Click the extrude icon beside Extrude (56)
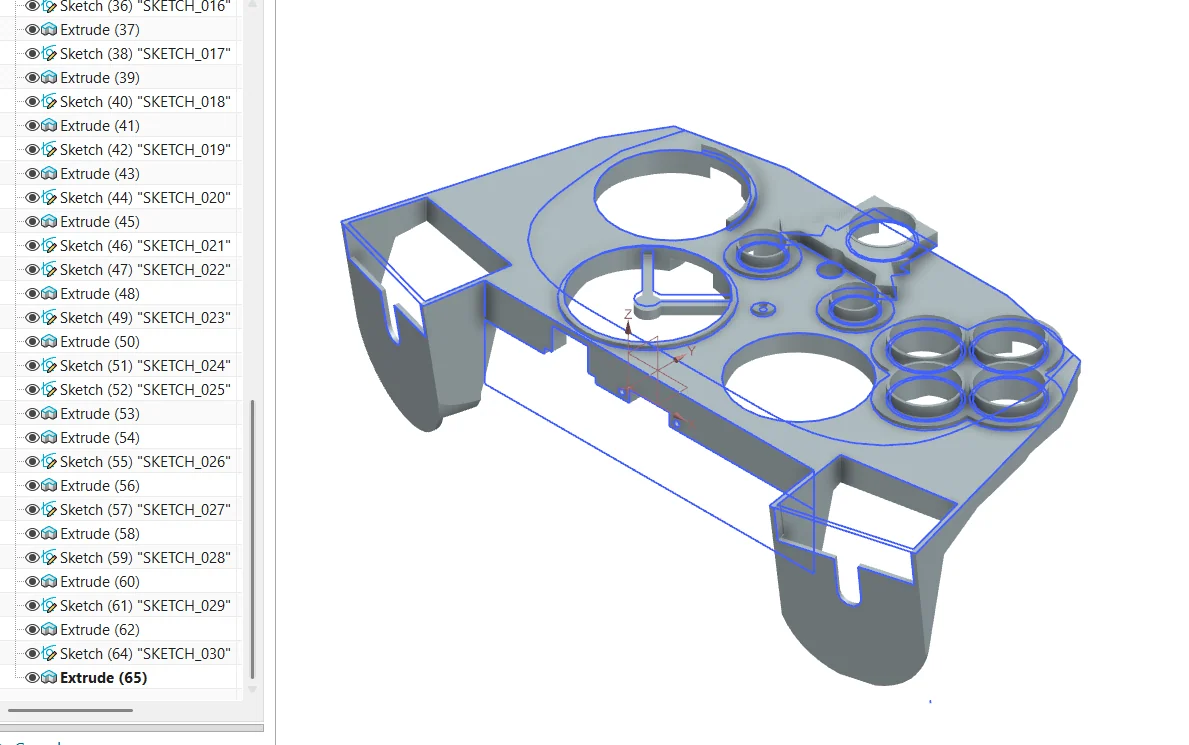Viewport: 1189px width, 745px height. click(x=49, y=486)
